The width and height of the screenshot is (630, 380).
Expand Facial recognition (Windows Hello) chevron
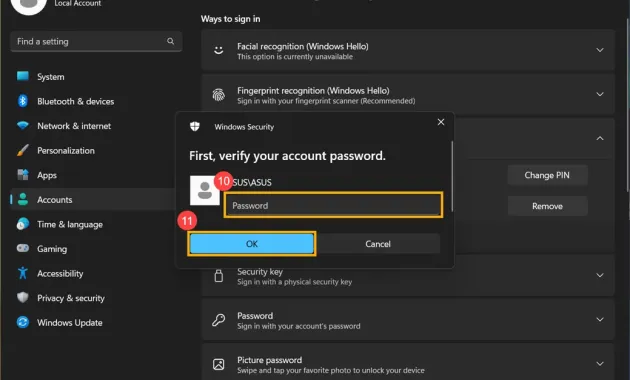pos(600,50)
